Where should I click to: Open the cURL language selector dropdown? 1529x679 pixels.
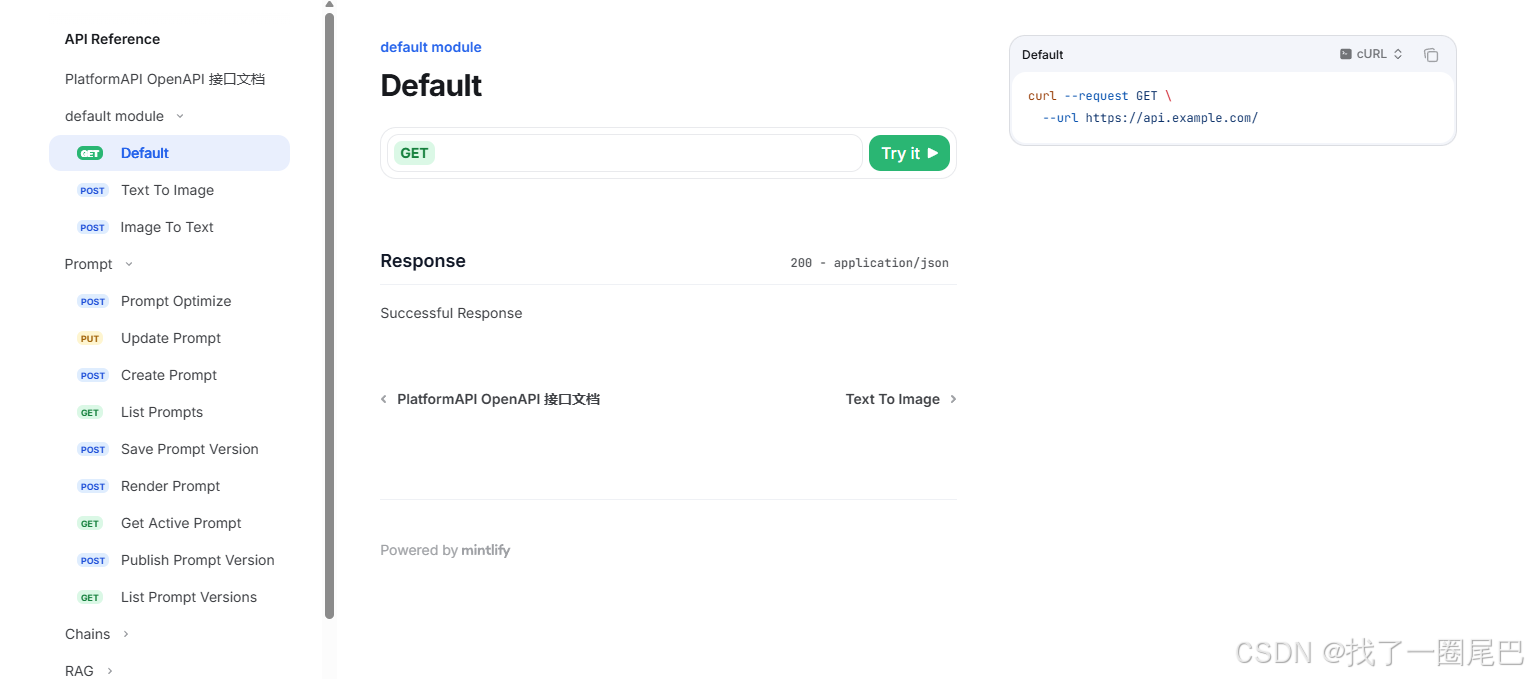[1372, 54]
